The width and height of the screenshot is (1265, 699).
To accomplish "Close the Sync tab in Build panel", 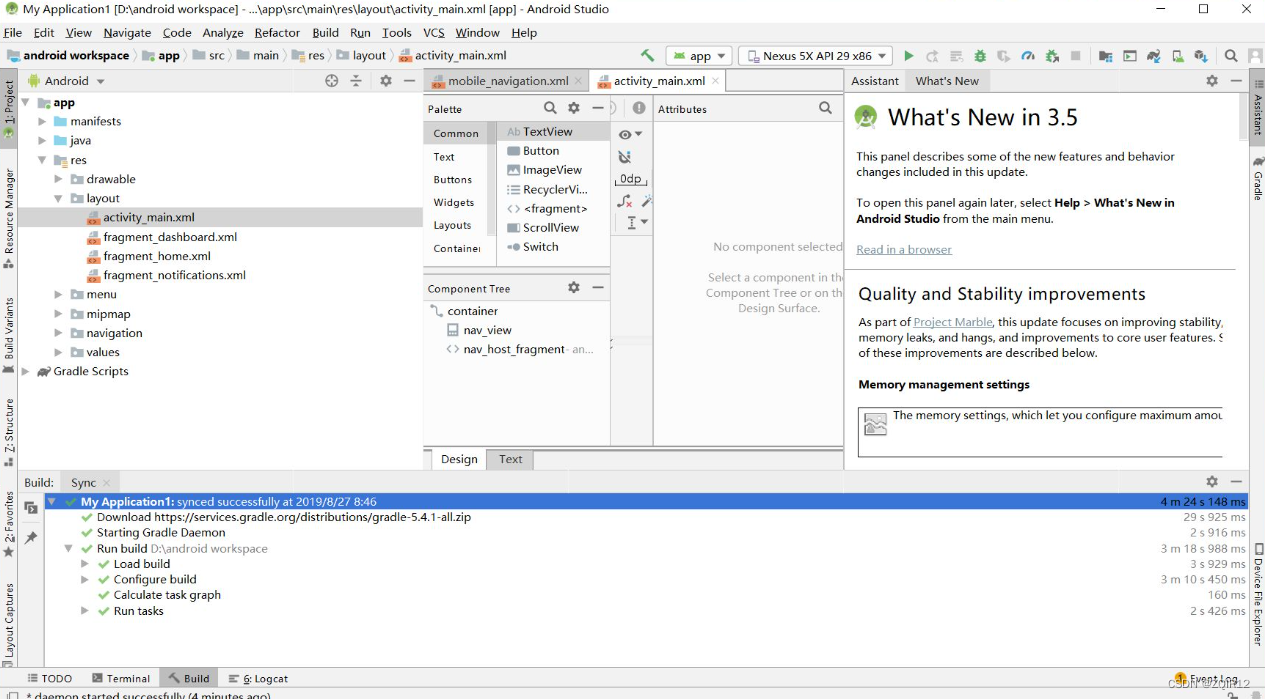I will coord(107,482).
